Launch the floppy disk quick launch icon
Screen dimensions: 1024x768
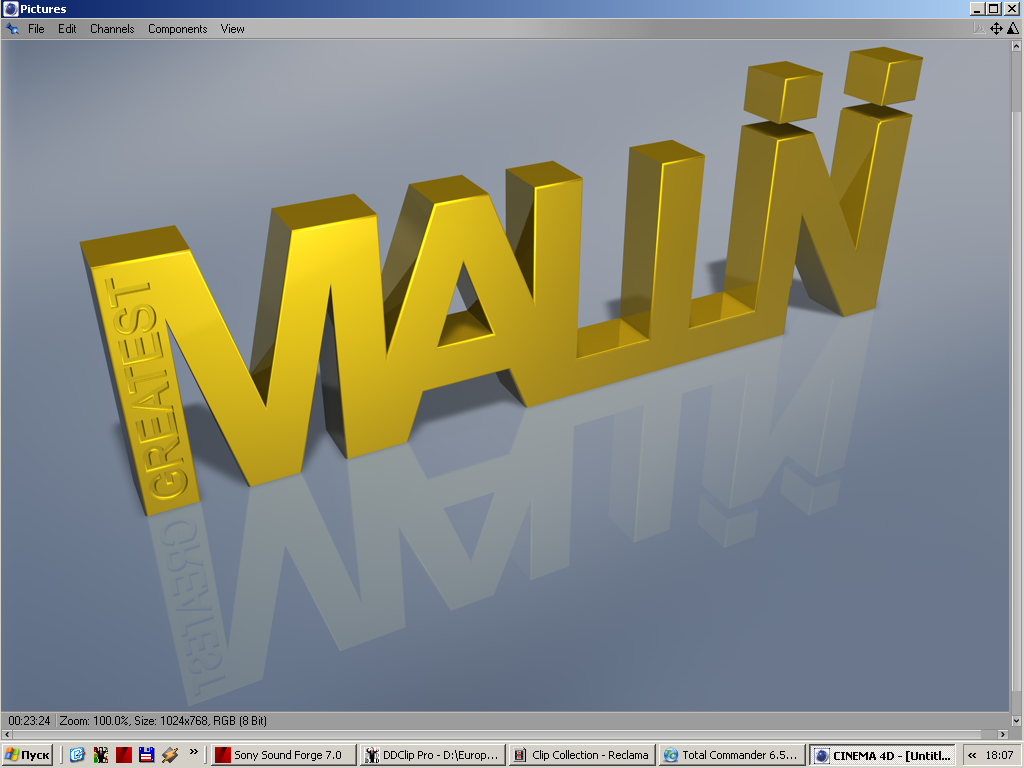tap(146, 755)
